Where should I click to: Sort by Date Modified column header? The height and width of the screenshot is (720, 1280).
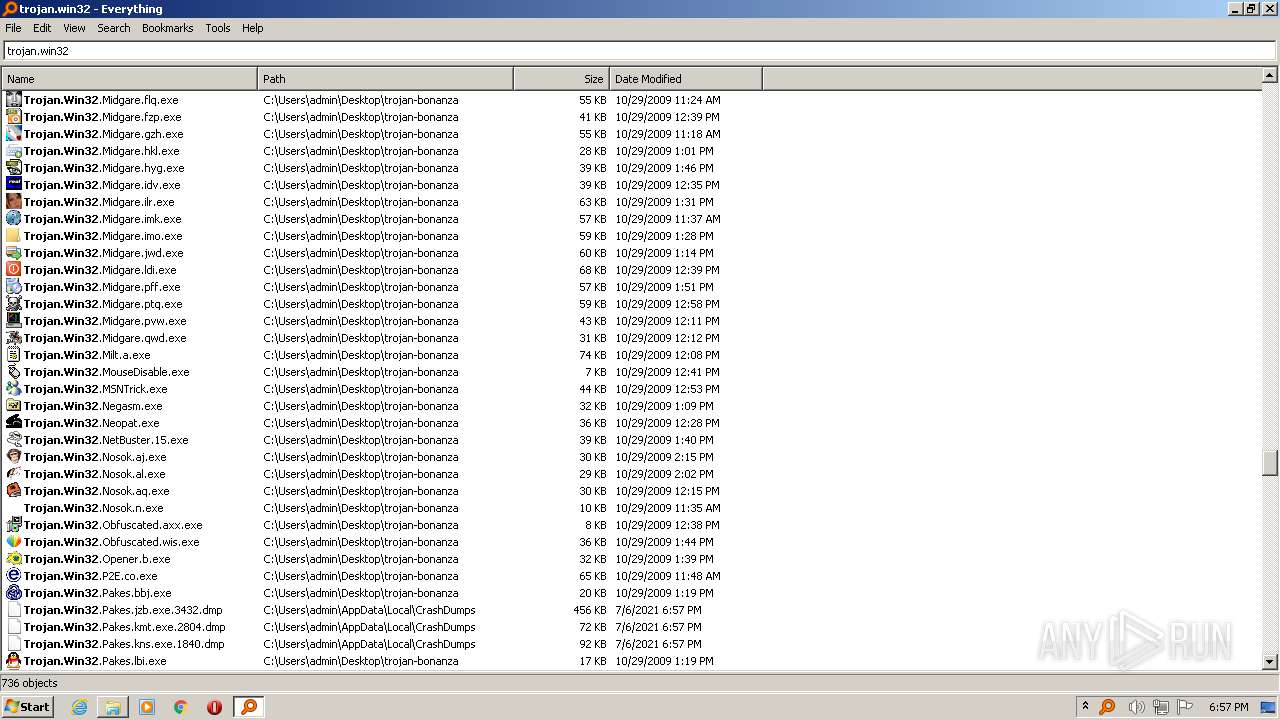[x=685, y=79]
